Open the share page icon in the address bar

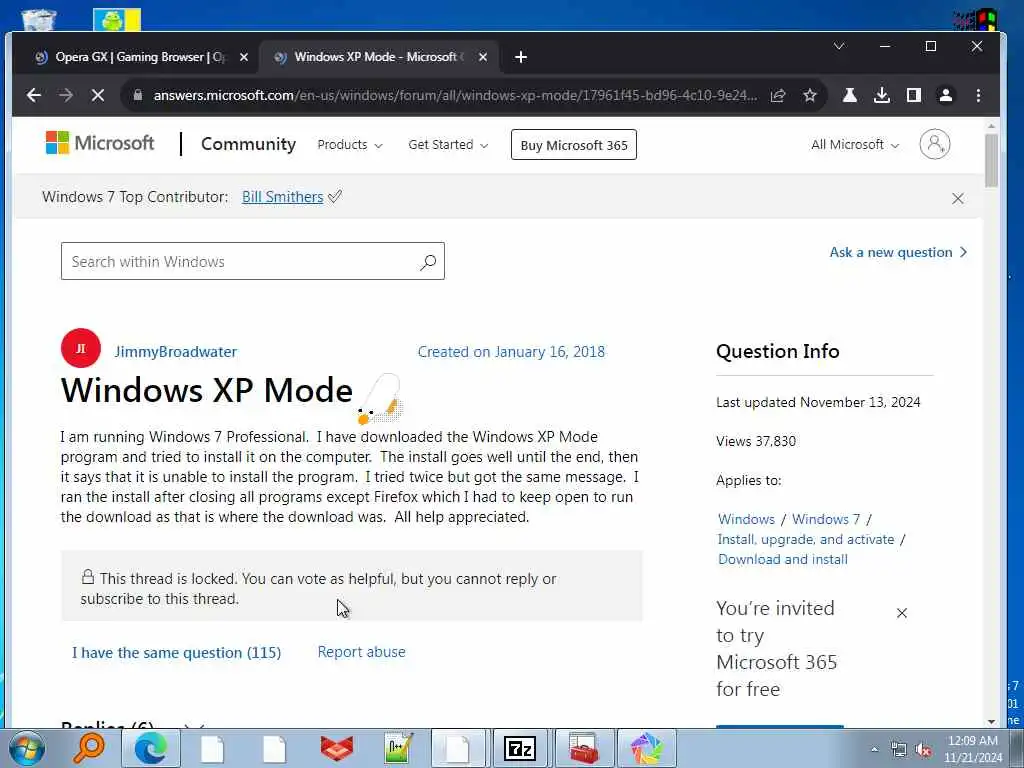[x=778, y=95]
